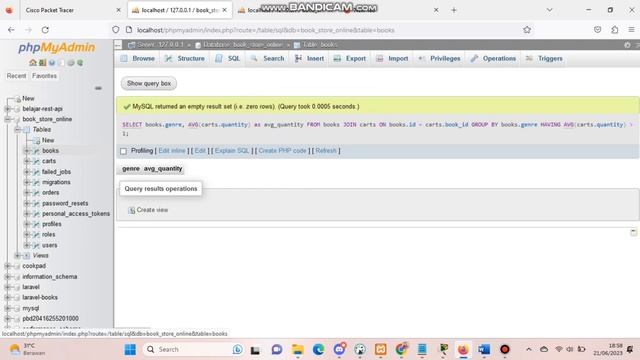The height and width of the screenshot is (360, 640).
Task: Click the bookmark star in address bar
Action: (527, 30)
